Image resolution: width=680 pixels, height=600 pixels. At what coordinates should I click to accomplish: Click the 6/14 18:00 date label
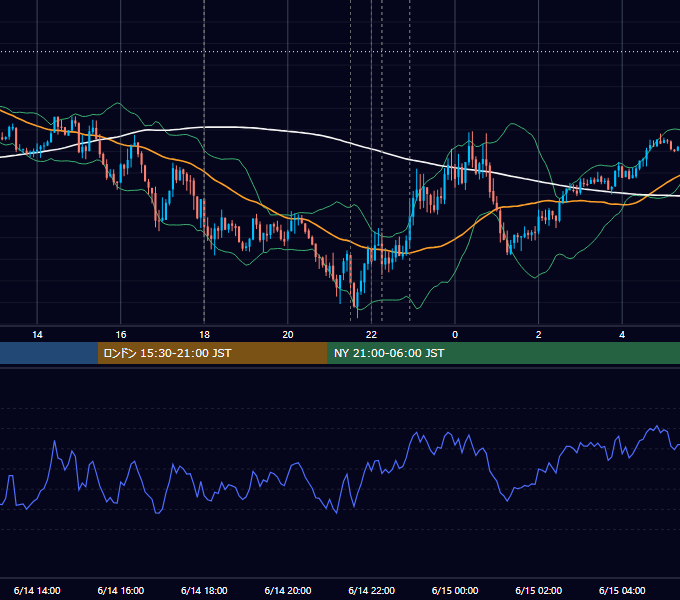click(x=204, y=590)
